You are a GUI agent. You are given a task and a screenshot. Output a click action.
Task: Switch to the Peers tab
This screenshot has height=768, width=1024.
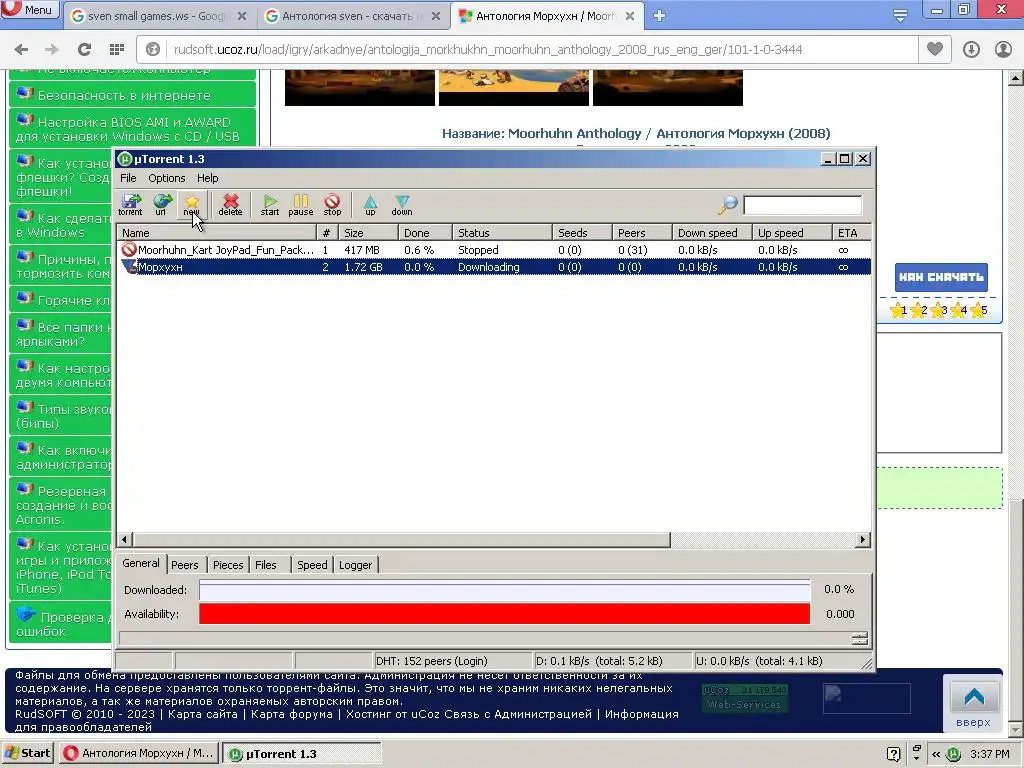point(185,565)
